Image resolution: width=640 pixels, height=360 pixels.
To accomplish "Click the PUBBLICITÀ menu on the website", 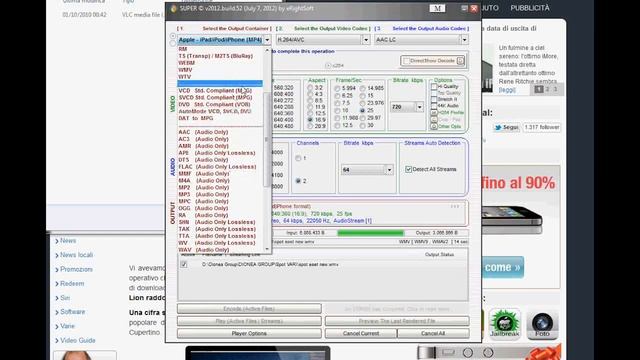I will [530, 8].
